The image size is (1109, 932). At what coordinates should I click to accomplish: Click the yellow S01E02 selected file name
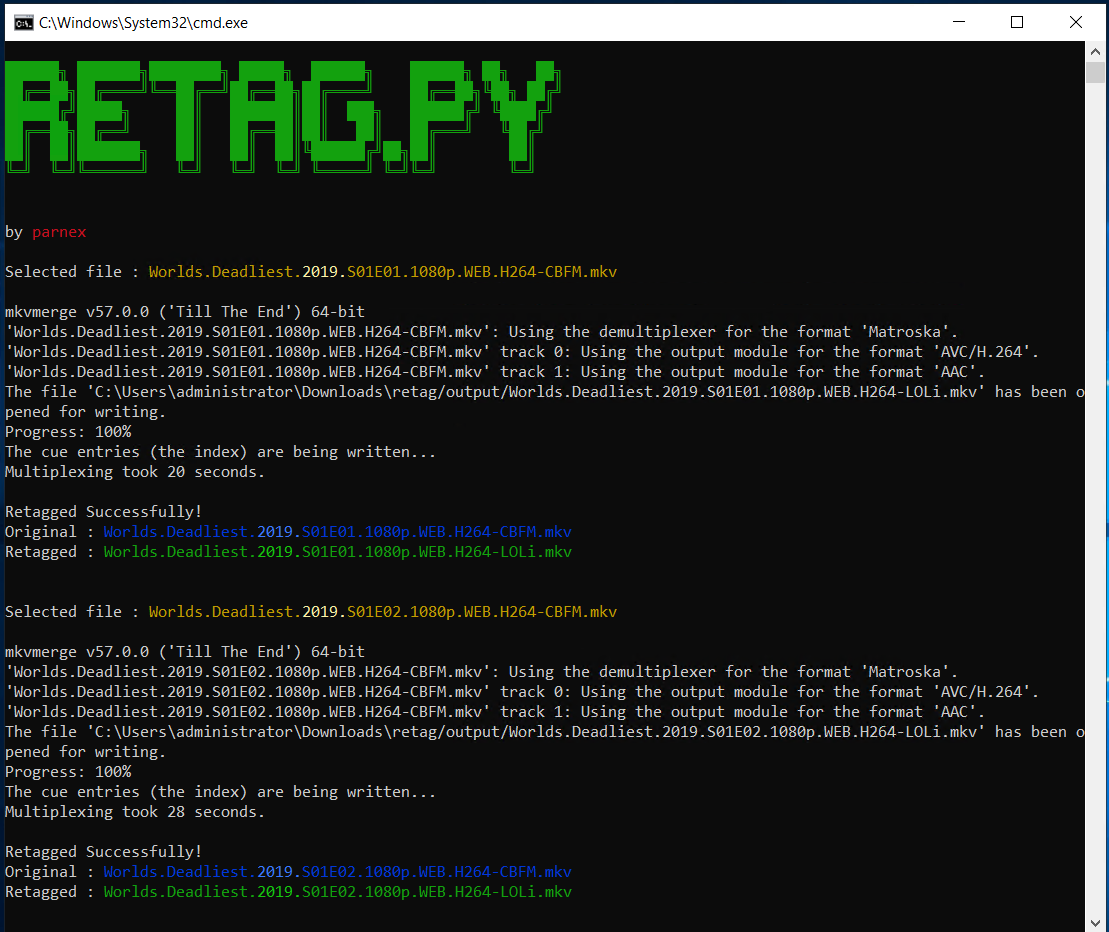coord(383,612)
